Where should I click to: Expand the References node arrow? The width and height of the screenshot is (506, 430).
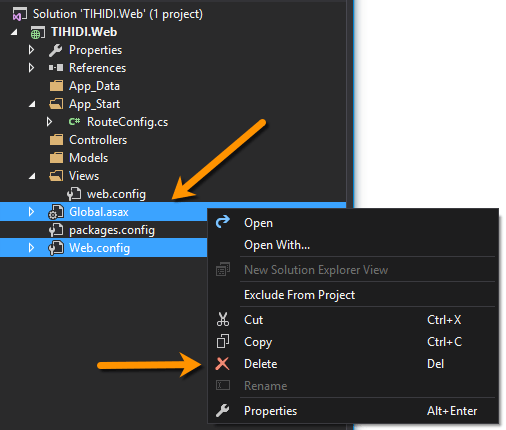(31, 68)
